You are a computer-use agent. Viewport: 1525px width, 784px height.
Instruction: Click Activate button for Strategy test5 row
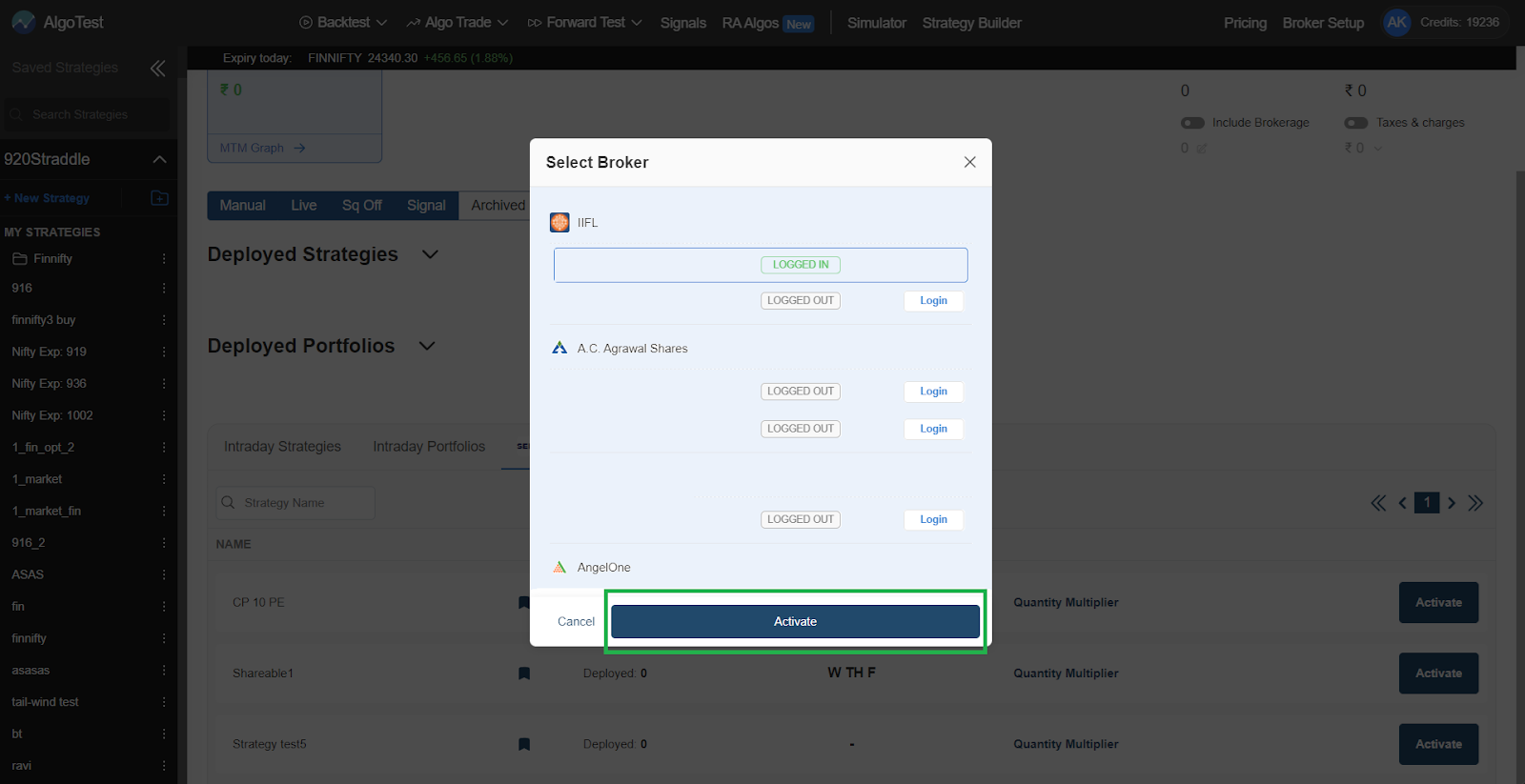point(1438,744)
